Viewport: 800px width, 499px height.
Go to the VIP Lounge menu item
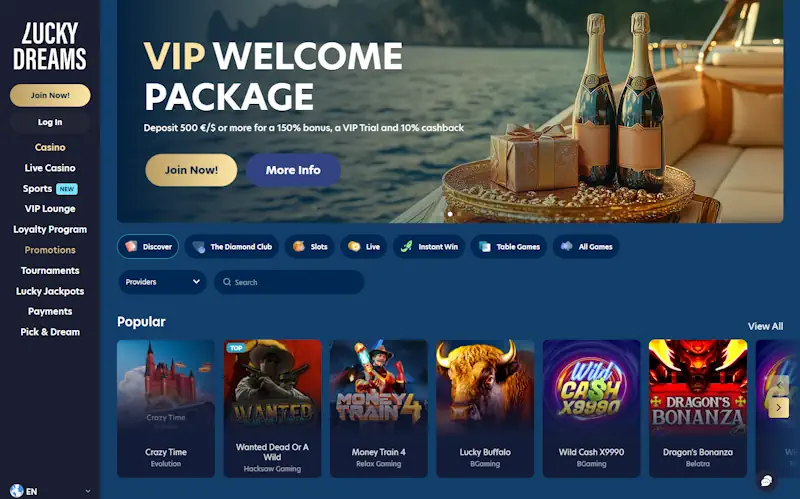[x=50, y=209]
